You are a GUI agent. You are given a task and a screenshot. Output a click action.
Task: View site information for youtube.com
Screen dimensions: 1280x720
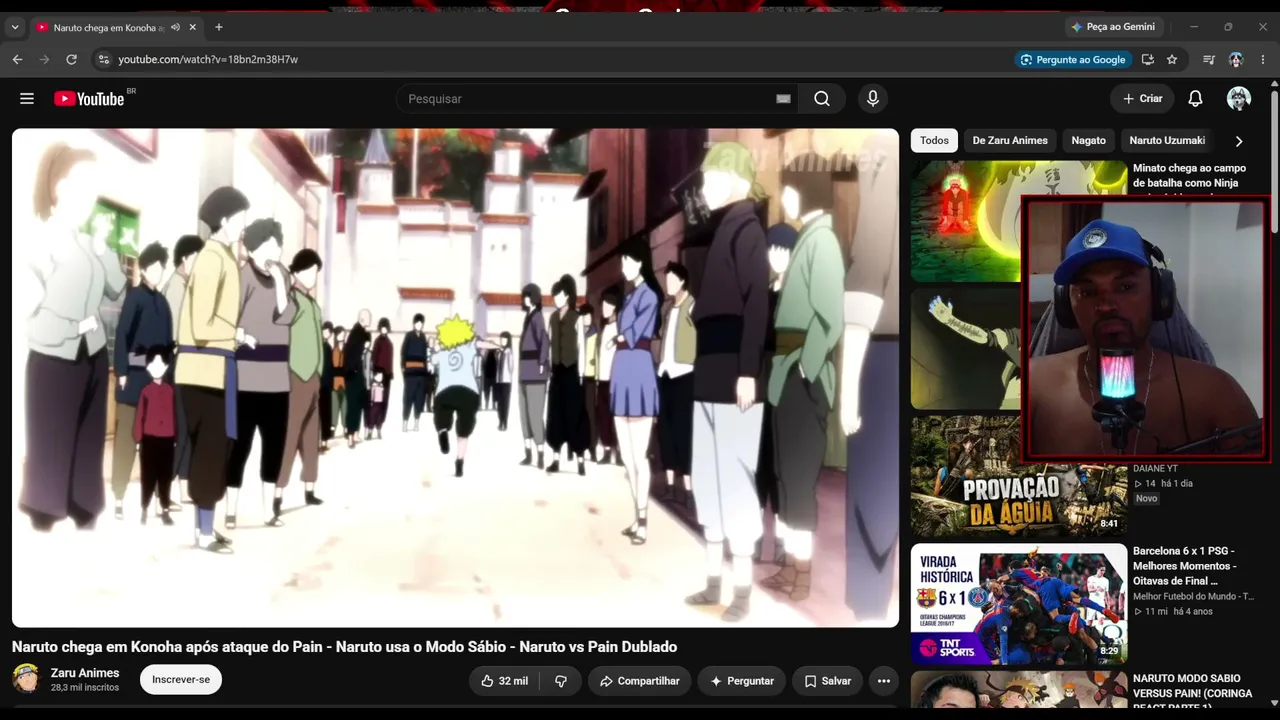[103, 60]
